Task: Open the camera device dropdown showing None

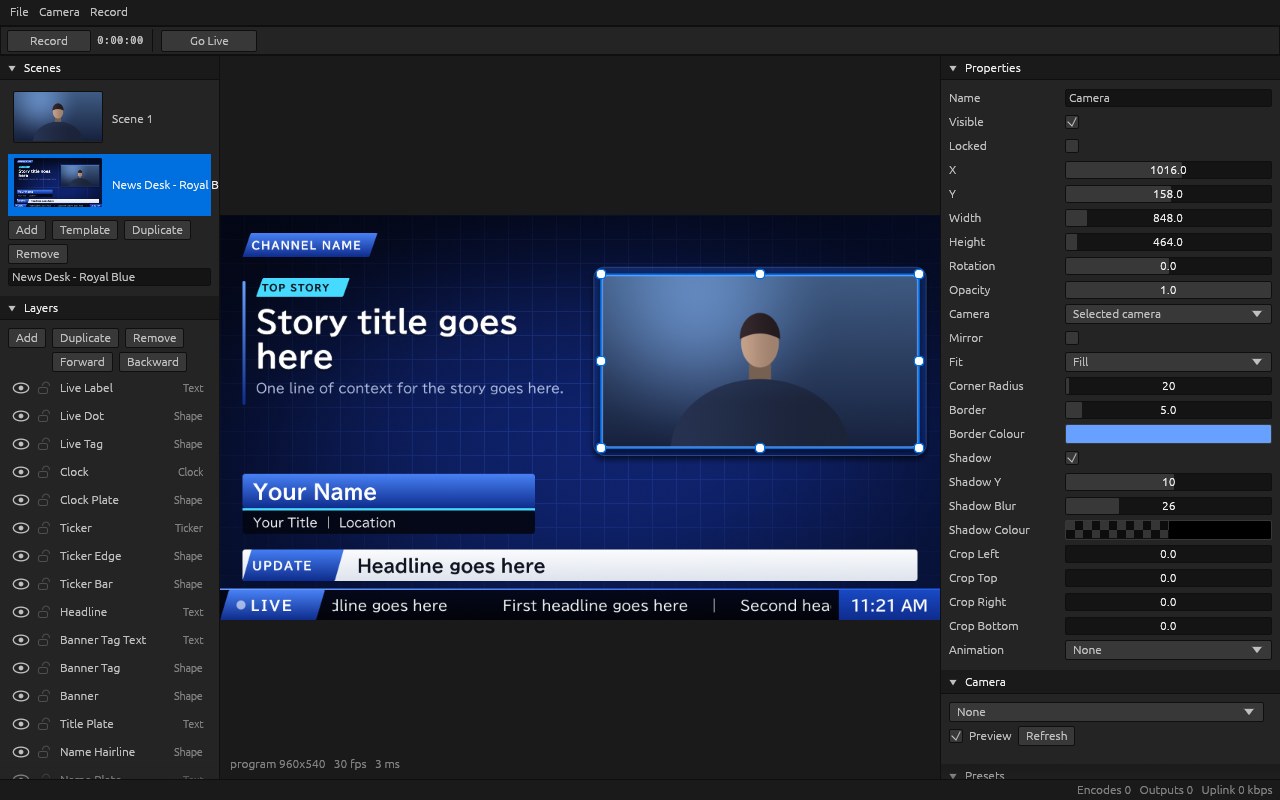Action: [1106, 712]
